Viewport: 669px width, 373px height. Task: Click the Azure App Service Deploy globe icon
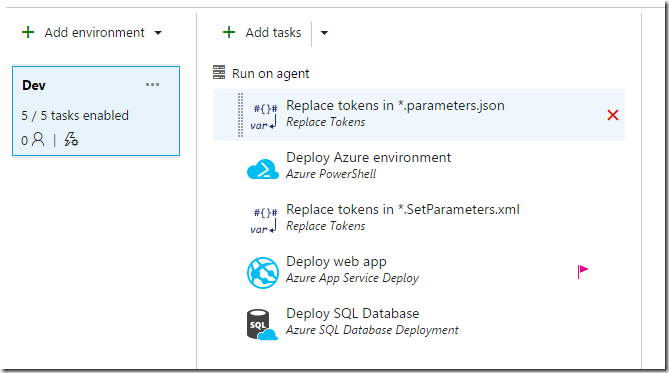pyautogui.click(x=263, y=273)
